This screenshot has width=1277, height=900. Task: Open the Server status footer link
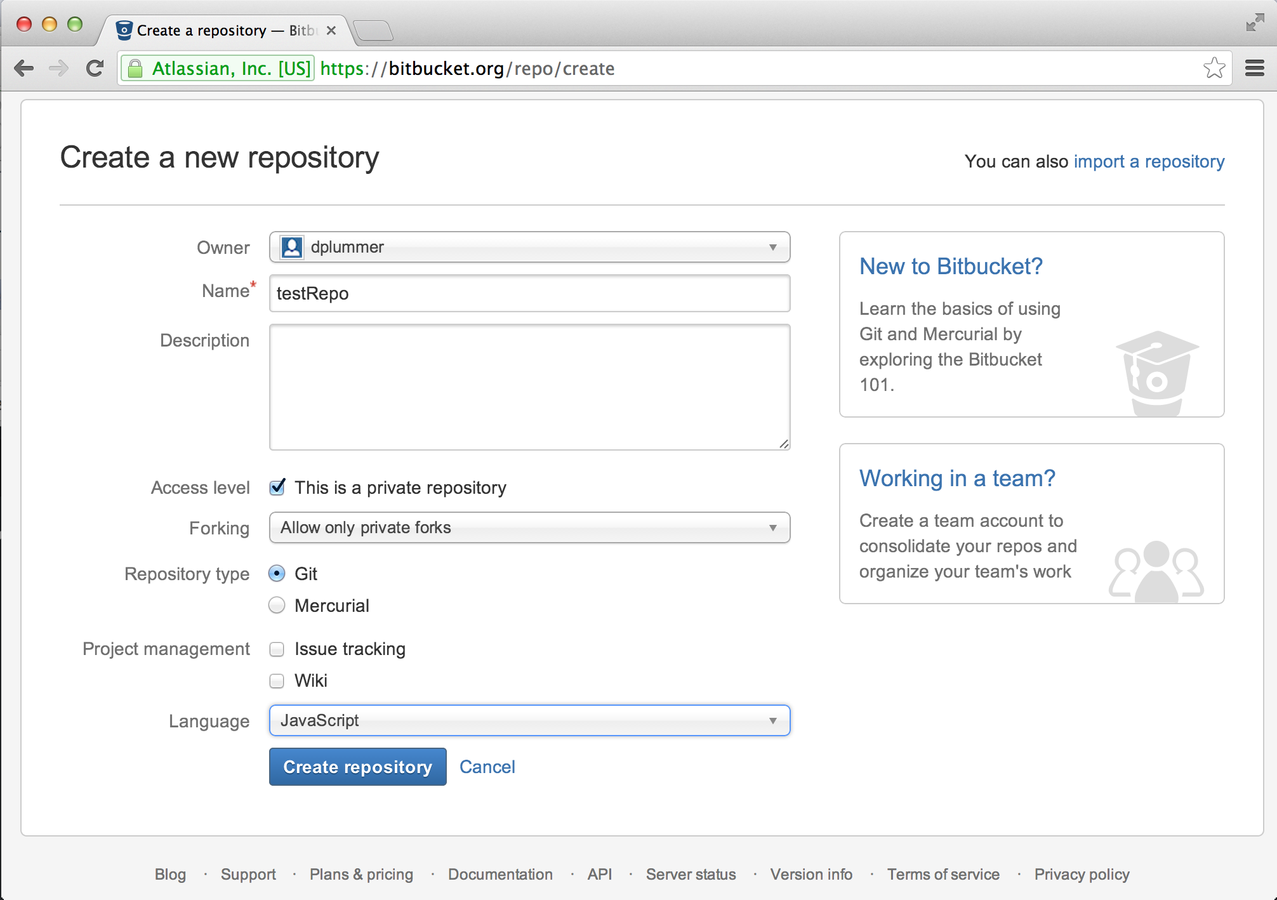point(691,874)
